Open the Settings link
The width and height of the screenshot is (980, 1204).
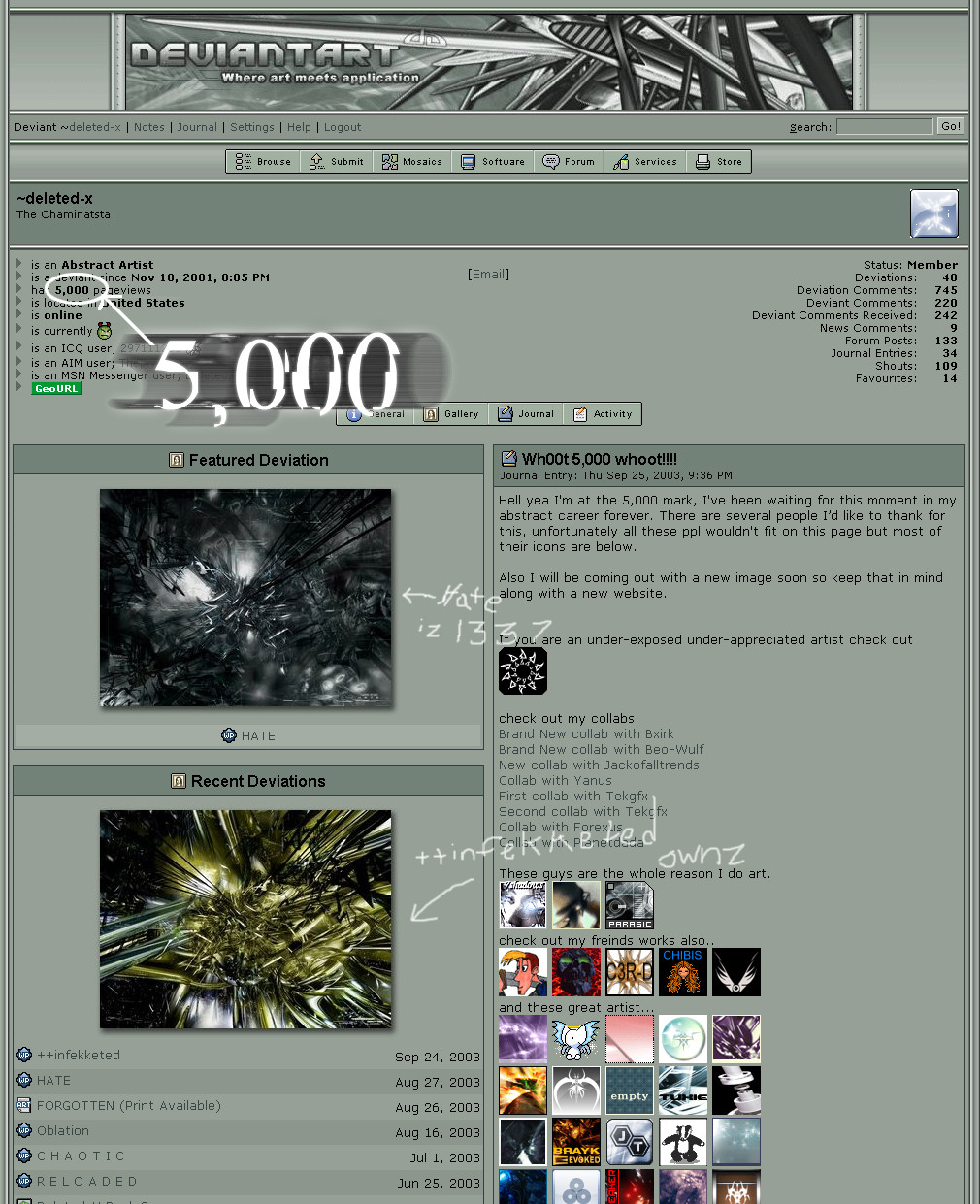coord(252,127)
